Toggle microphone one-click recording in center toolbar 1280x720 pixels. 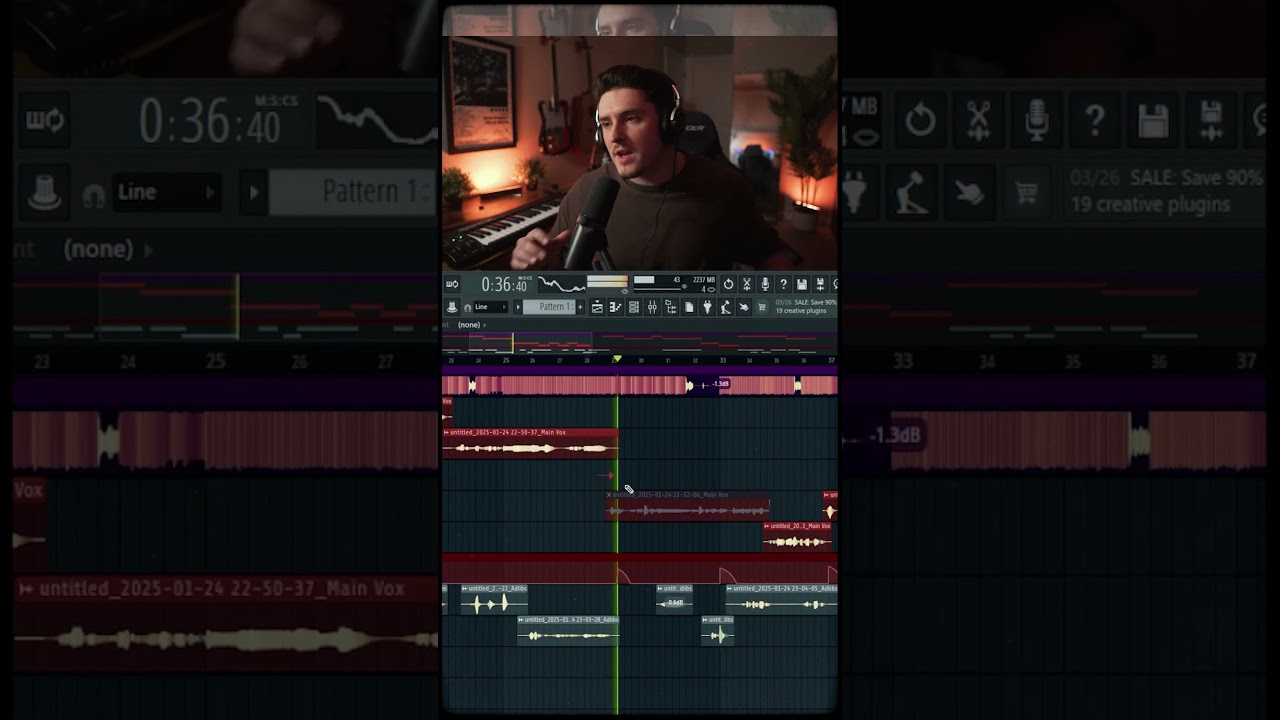pyautogui.click(x=765, y=284)
